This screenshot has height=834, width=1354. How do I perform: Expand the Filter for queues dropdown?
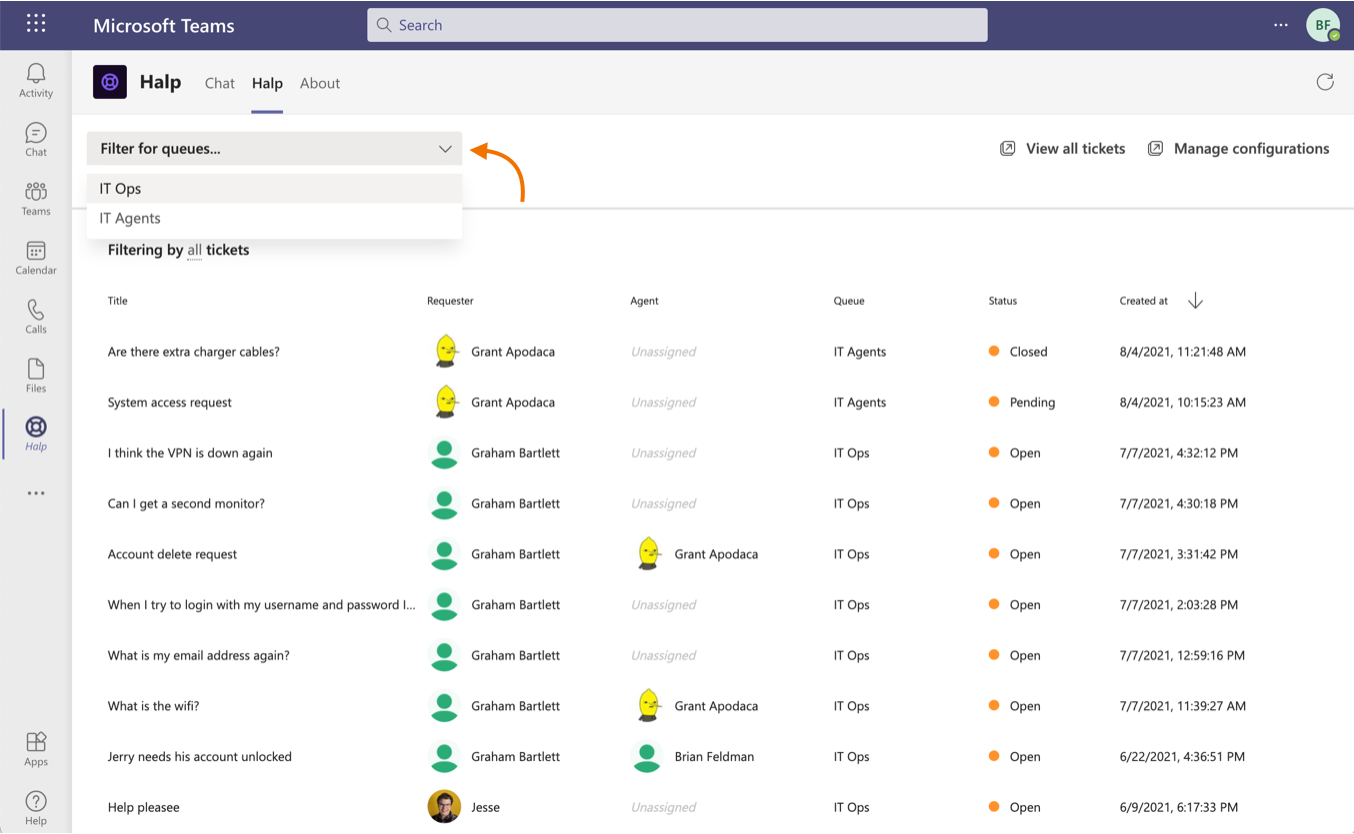click(275, 148)
